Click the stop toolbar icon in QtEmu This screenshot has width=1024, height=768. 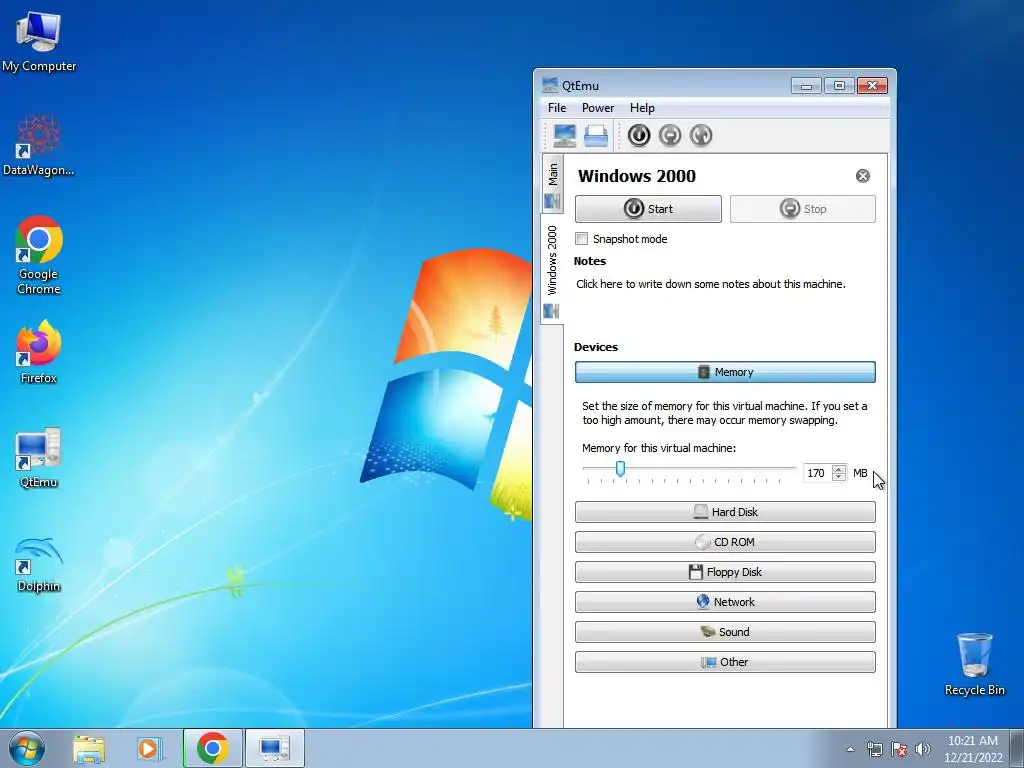pyautogui.click(x=670, y=135)
